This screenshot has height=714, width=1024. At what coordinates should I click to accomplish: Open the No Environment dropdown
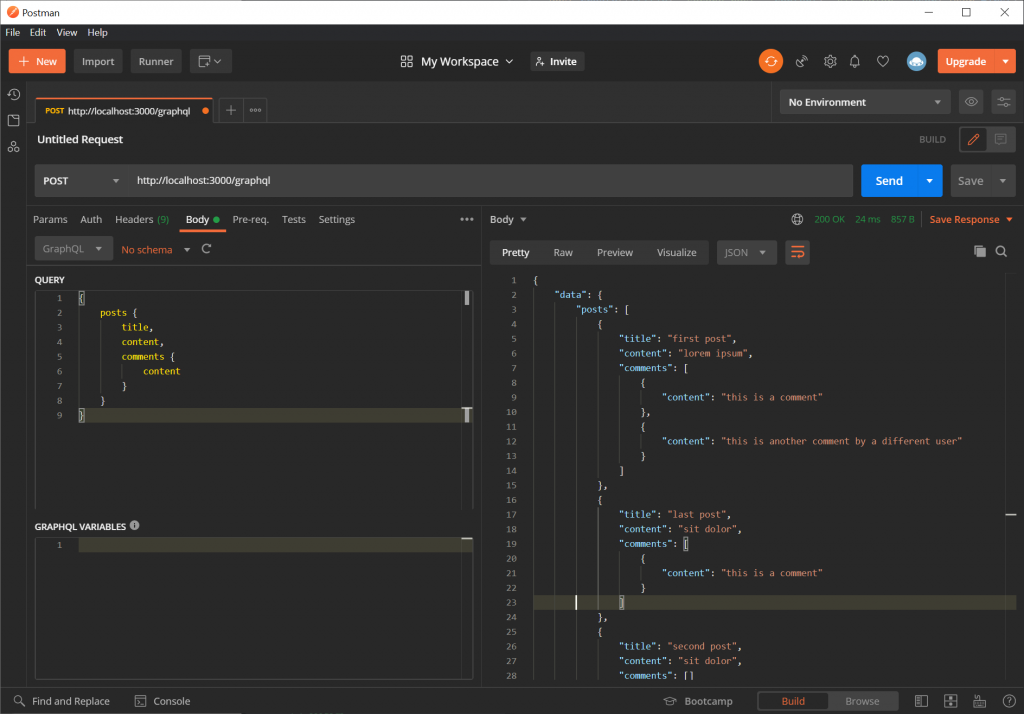click(862, 101)
